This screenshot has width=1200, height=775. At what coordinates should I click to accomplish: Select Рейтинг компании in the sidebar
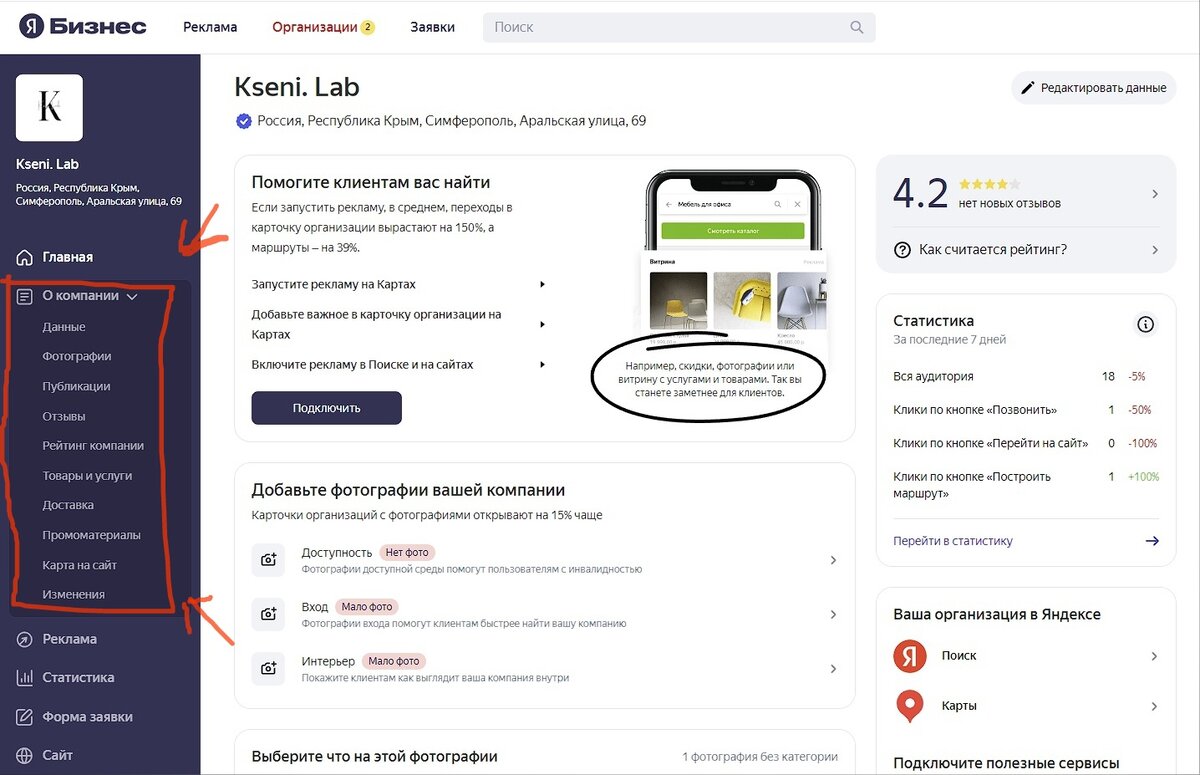tap(93, 446)
